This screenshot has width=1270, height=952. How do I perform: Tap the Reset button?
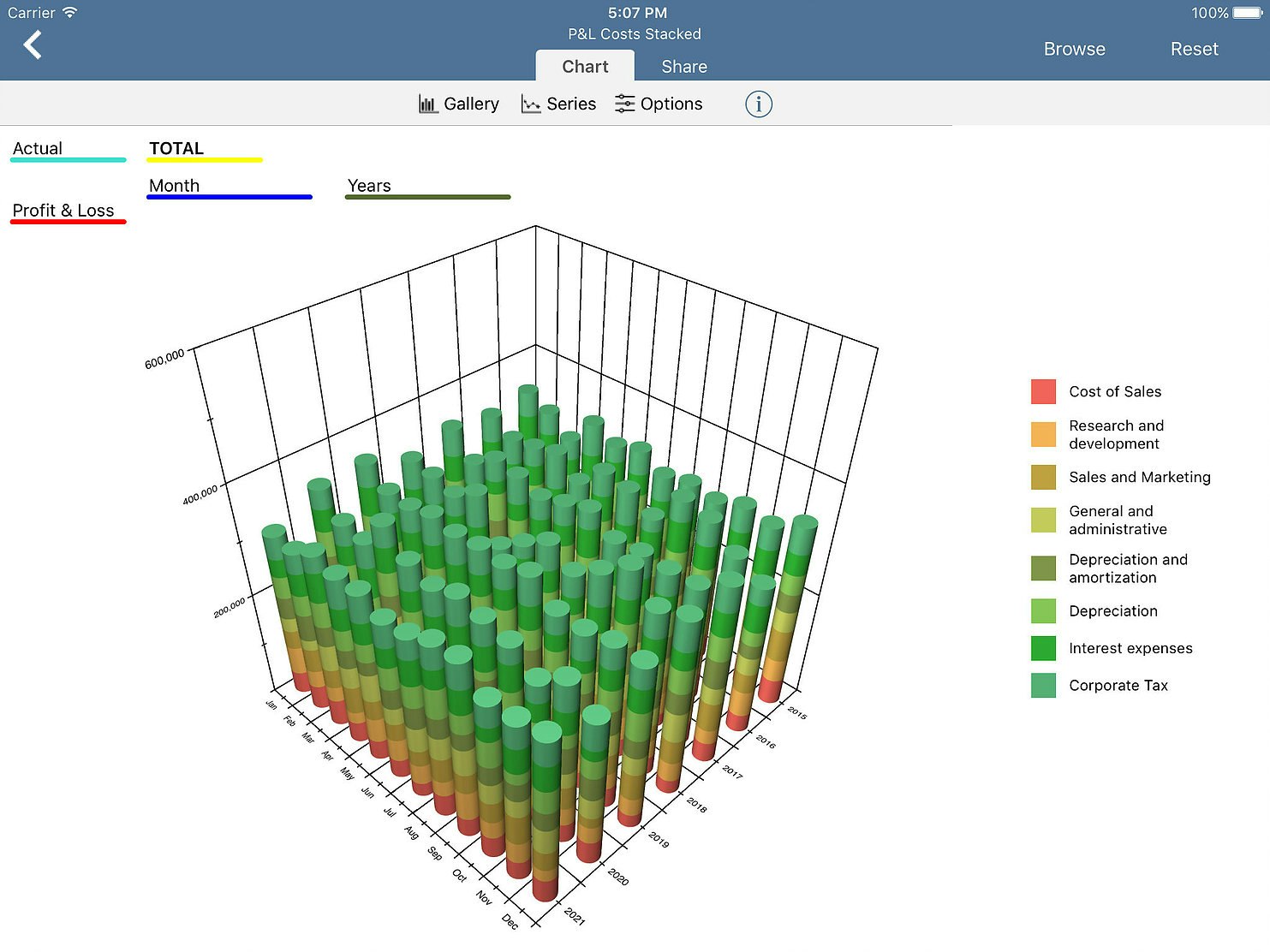(x=1194, y=49)
